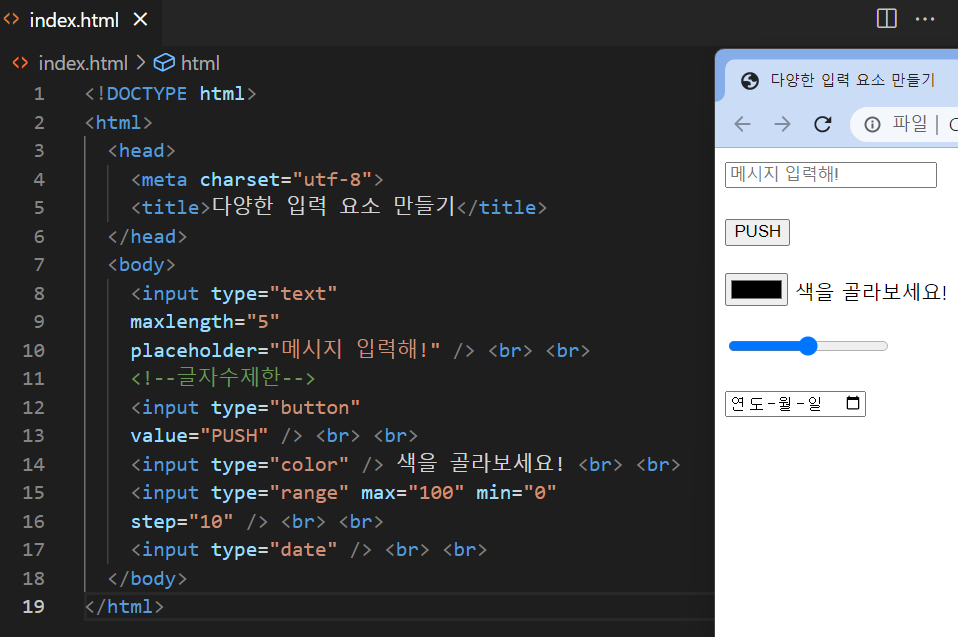Select the 다양한 입력 요소 만들기 browser tab
Viewport: 958px width, 637px height.
point(843,80)
